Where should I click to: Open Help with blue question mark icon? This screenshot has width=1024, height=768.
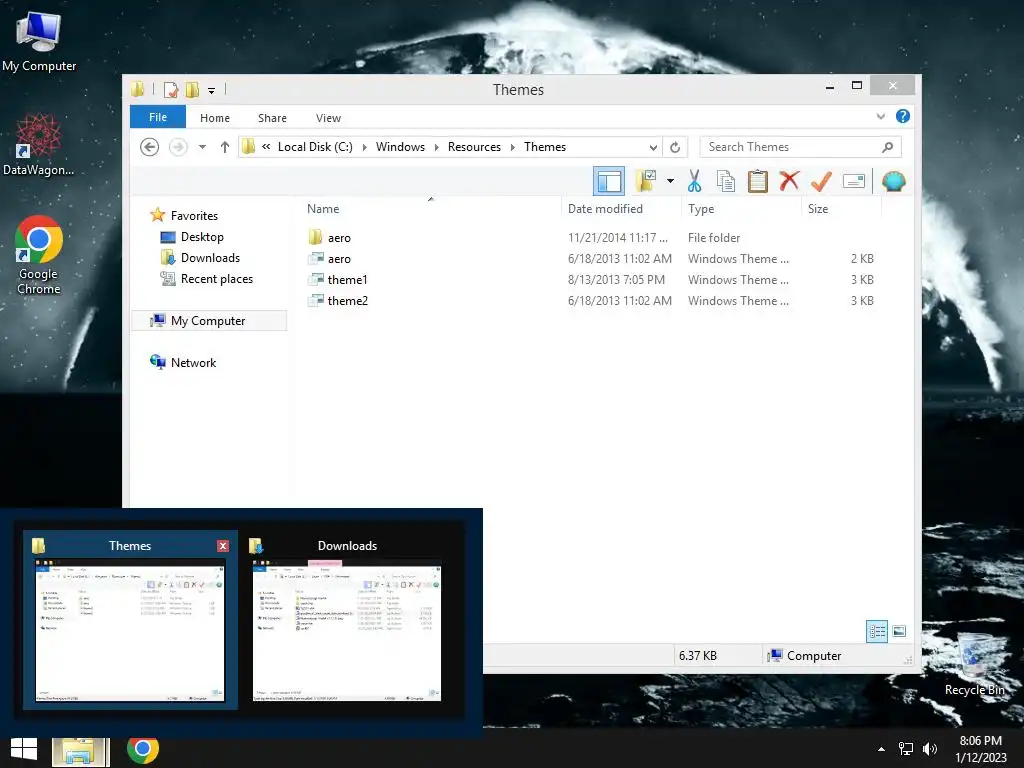903,116
